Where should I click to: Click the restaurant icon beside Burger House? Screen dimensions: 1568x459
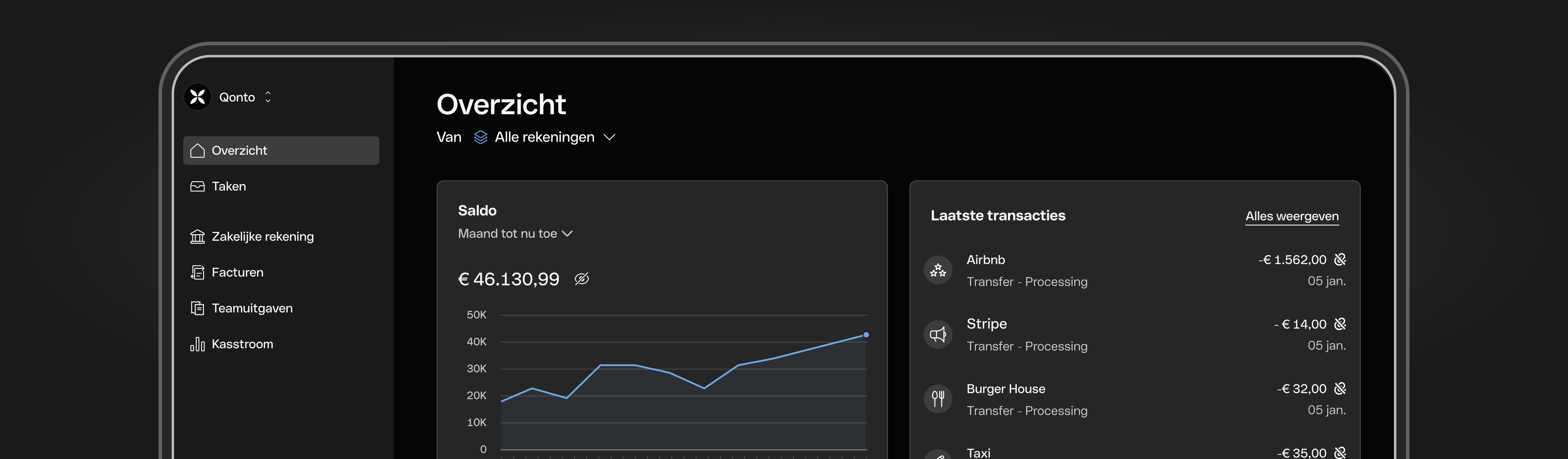[x=938, y=399]
